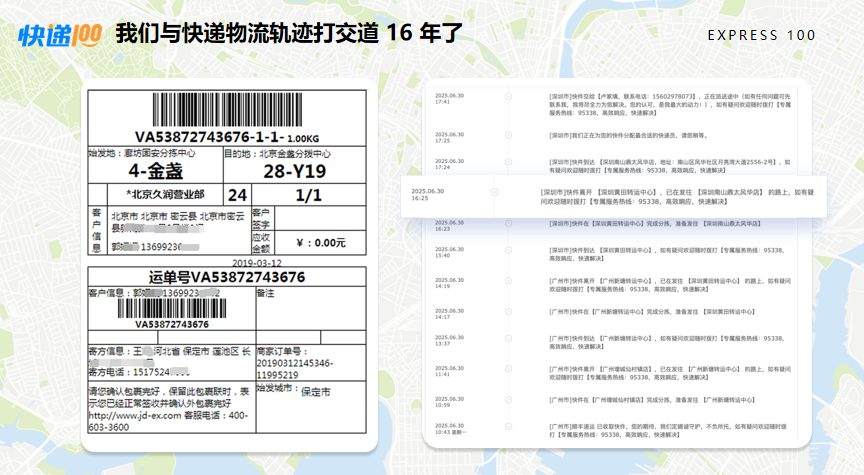Click the large barcode at top of waybill
This screenshot has height=475, width=864.
pos(227,110)
